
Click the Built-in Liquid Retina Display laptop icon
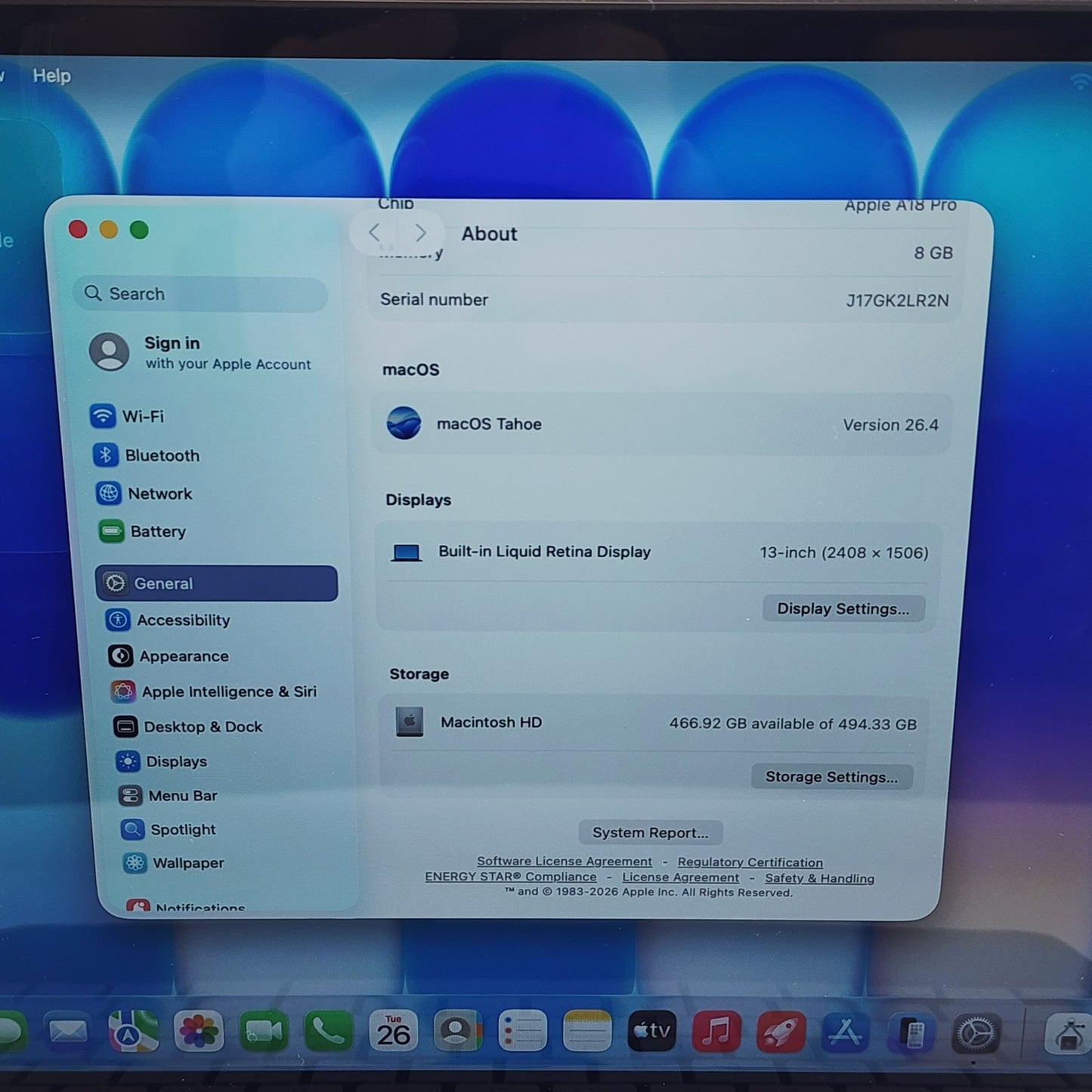pyautogui.click(x=406, y=552)
